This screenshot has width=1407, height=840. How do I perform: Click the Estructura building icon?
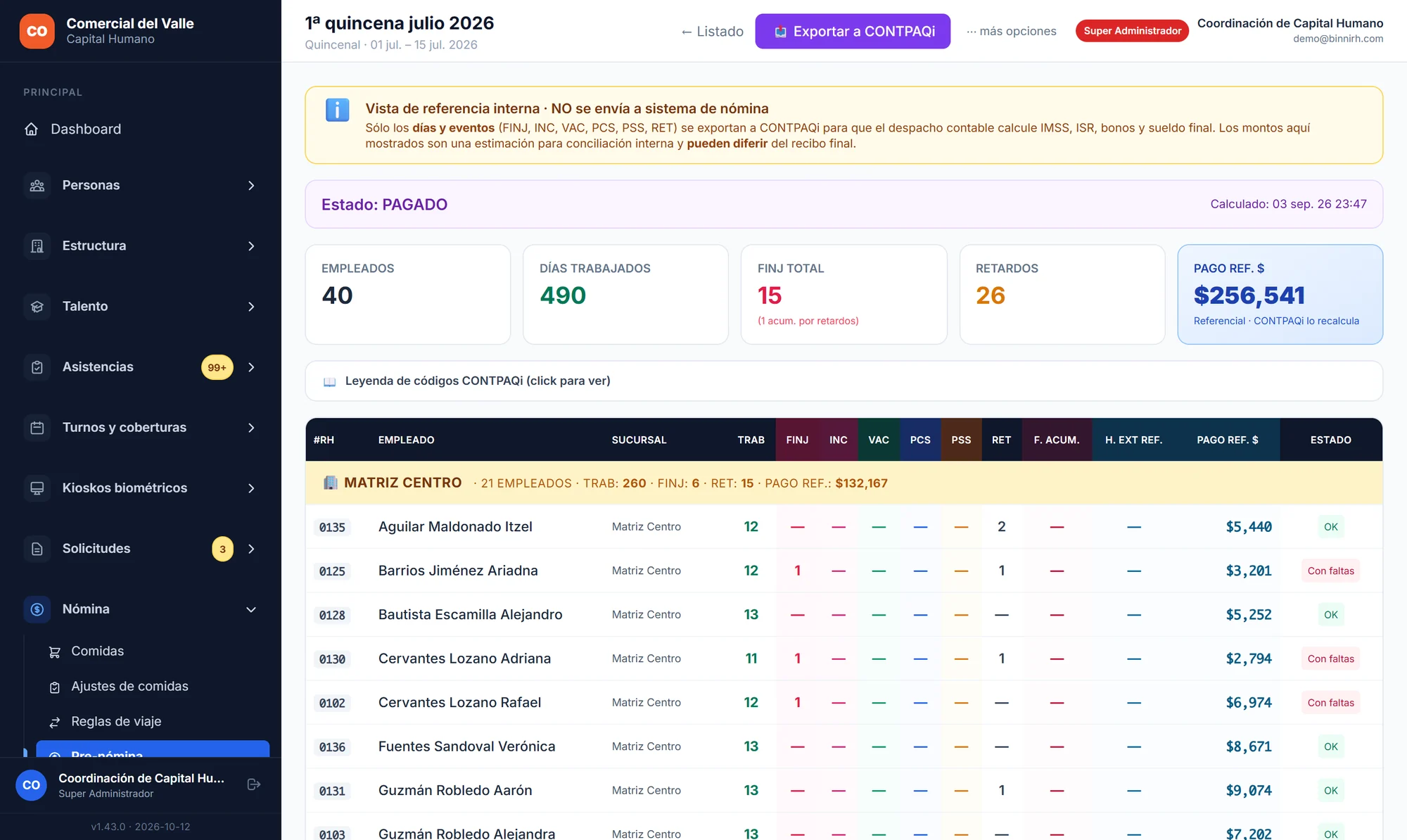(x=37, y=246)
